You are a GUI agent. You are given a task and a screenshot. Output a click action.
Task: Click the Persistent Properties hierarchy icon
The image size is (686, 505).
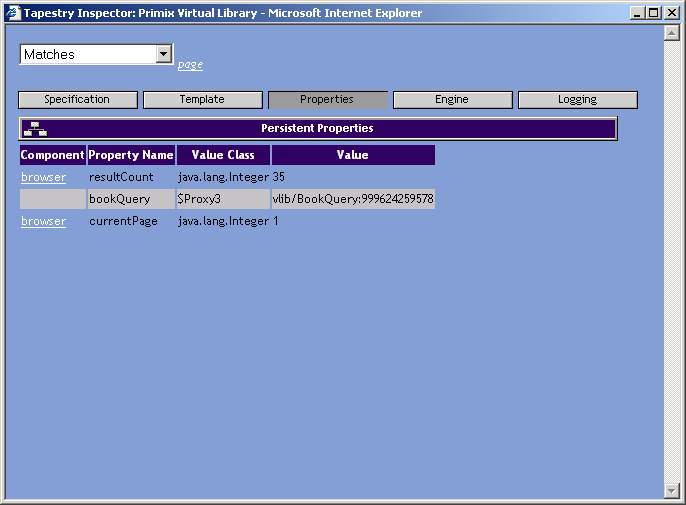click(x=35, y=129)
